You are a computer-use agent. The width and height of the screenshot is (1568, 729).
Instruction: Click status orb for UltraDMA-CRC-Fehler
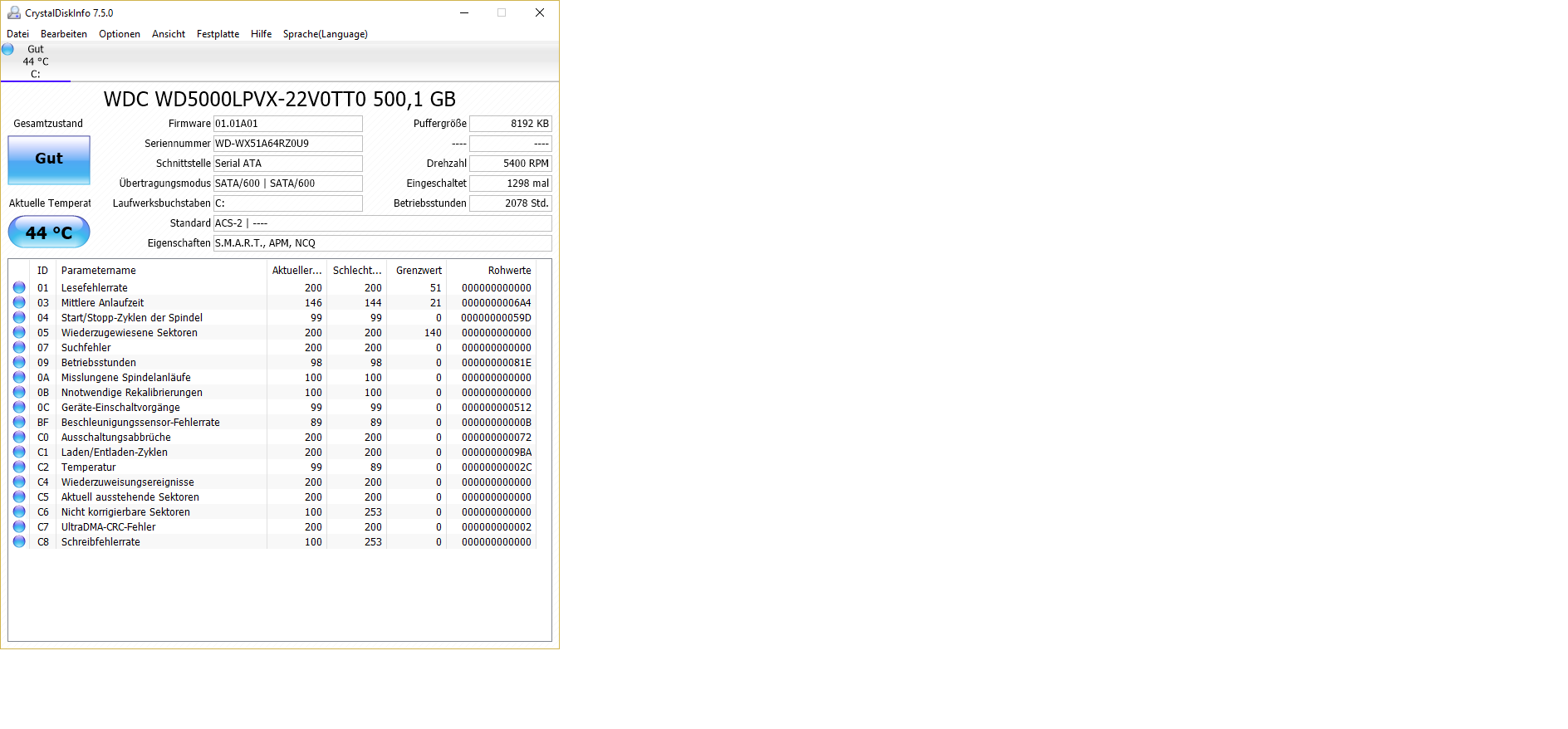click(19, 526)
